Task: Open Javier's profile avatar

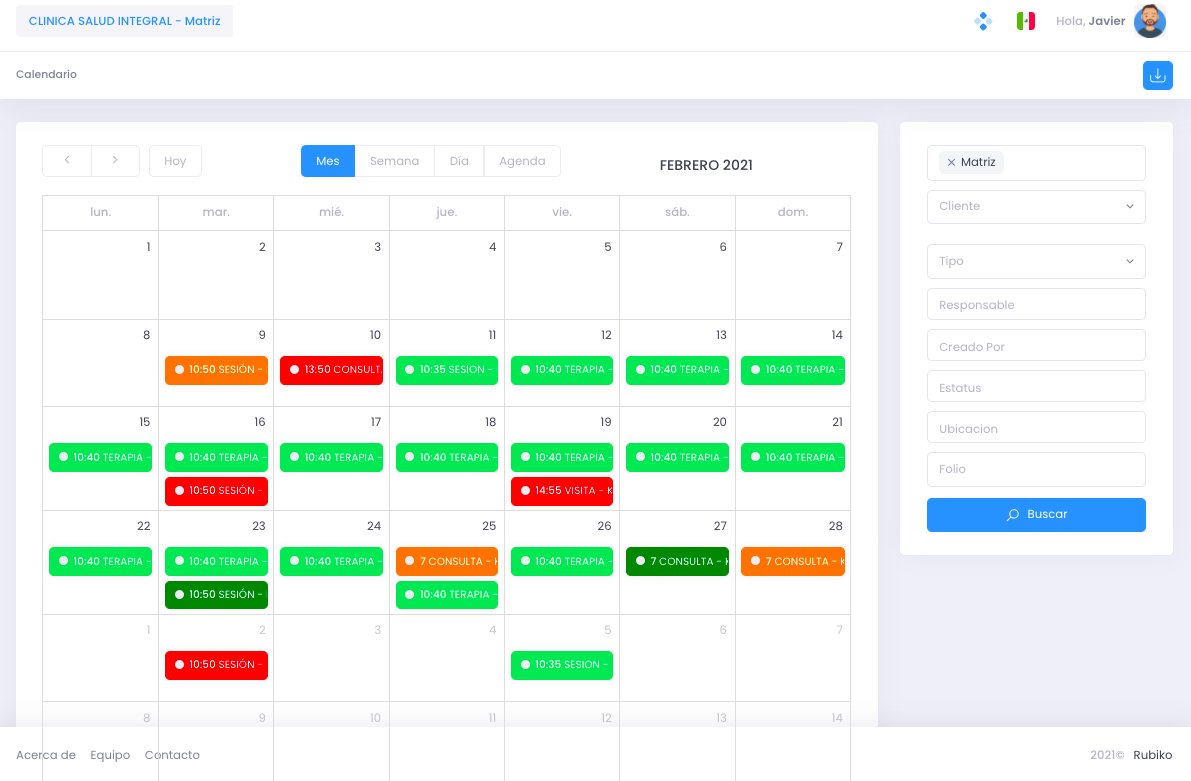Action: pos(1149,21)
